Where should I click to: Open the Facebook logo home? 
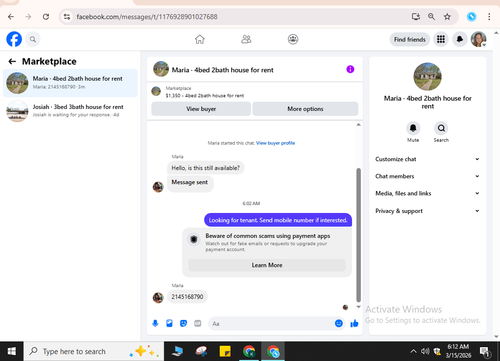point(14,39)
